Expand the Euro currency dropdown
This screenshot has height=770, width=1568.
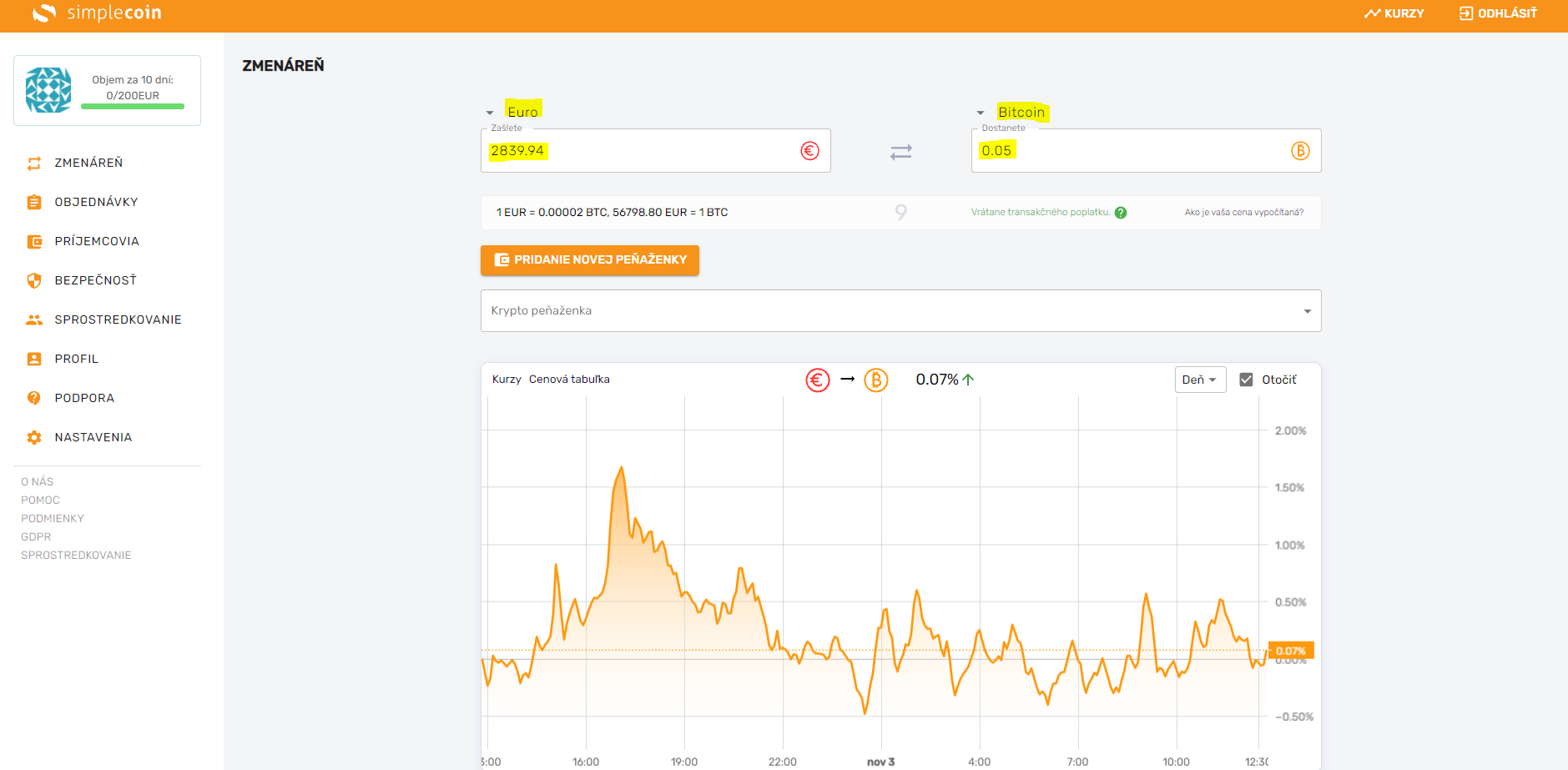pos(514,112)
